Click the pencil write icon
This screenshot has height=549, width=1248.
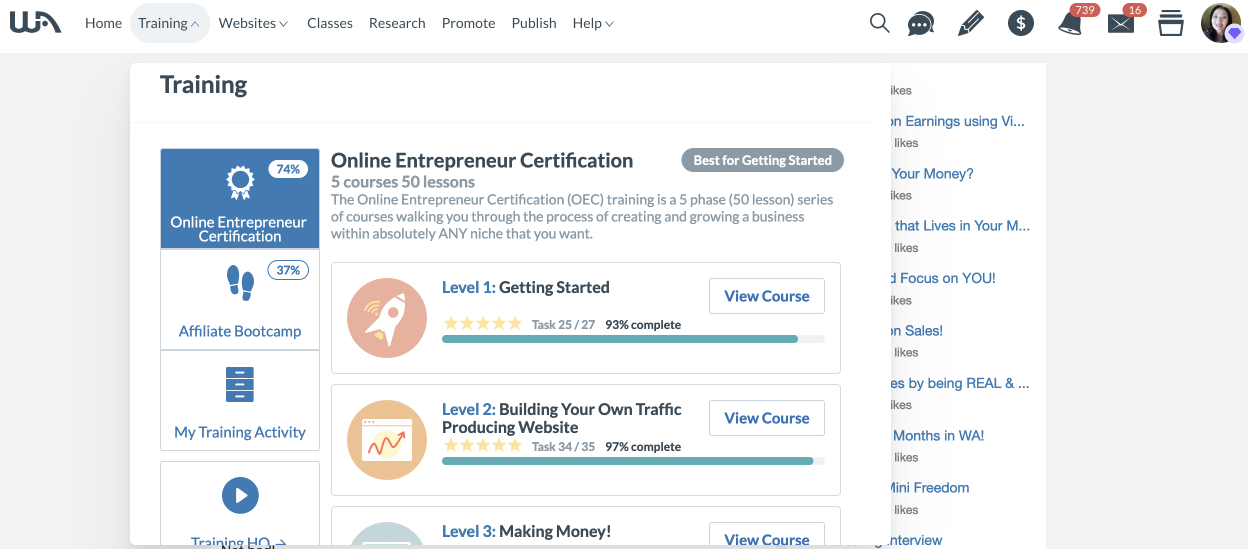coord(970,23)
